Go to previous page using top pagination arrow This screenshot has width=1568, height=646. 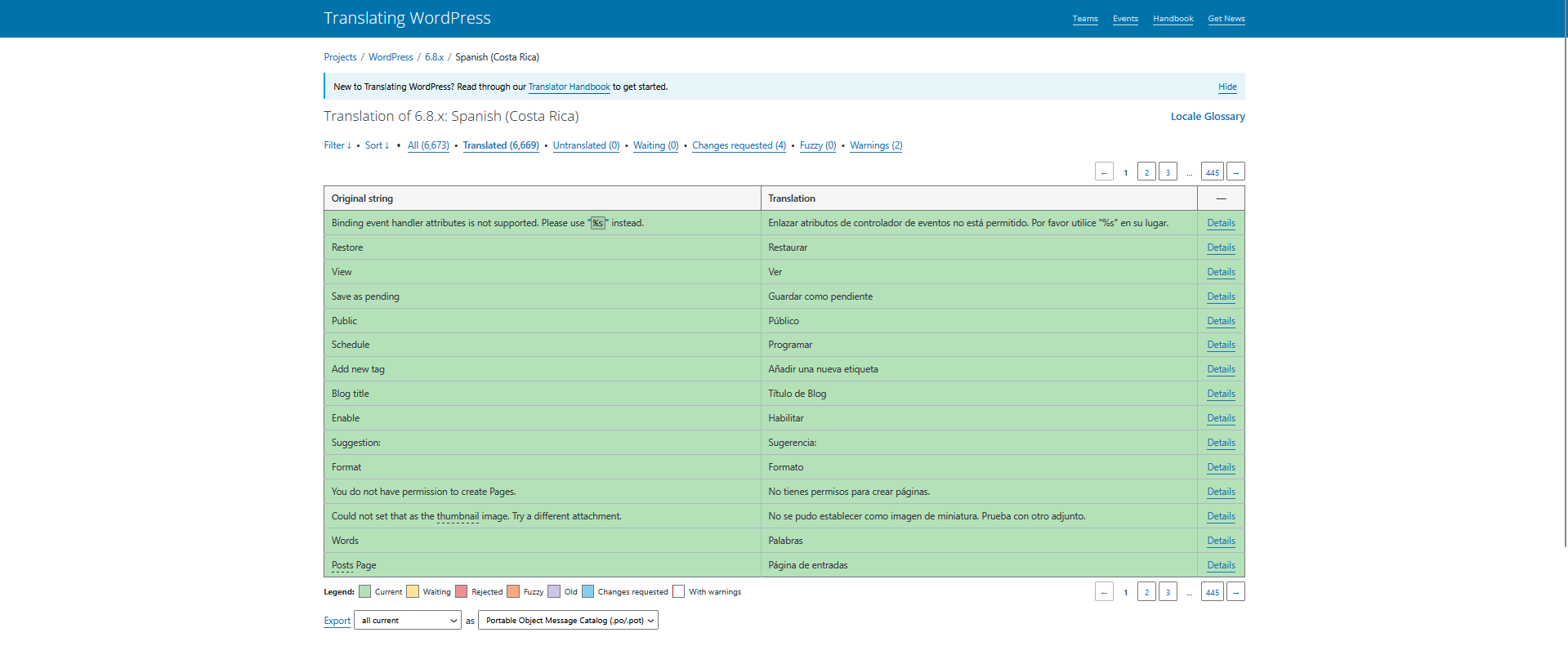1104,172
